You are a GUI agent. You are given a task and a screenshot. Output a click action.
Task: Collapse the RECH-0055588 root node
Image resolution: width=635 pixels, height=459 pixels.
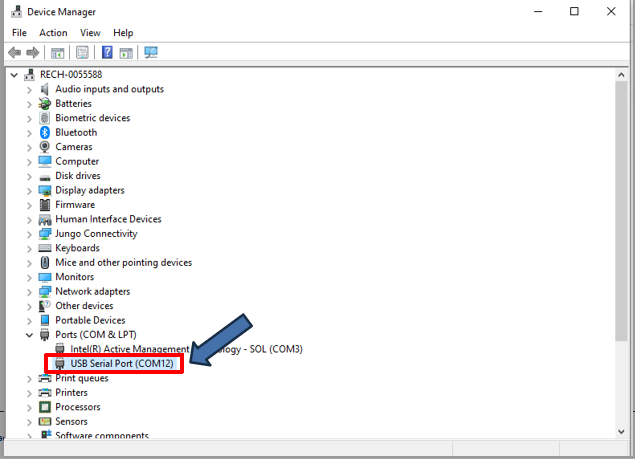click(13, 74)
